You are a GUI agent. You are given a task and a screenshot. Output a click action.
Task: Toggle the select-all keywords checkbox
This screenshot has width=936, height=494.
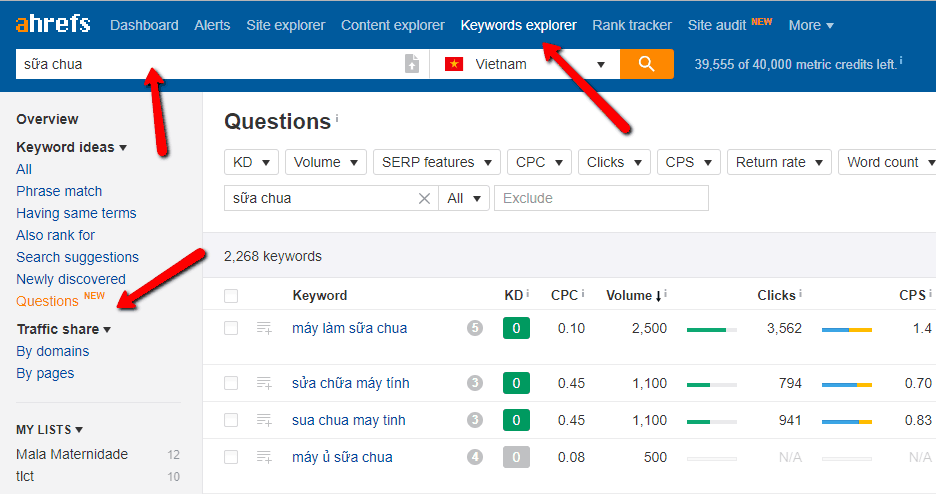(x=232, y=296)
